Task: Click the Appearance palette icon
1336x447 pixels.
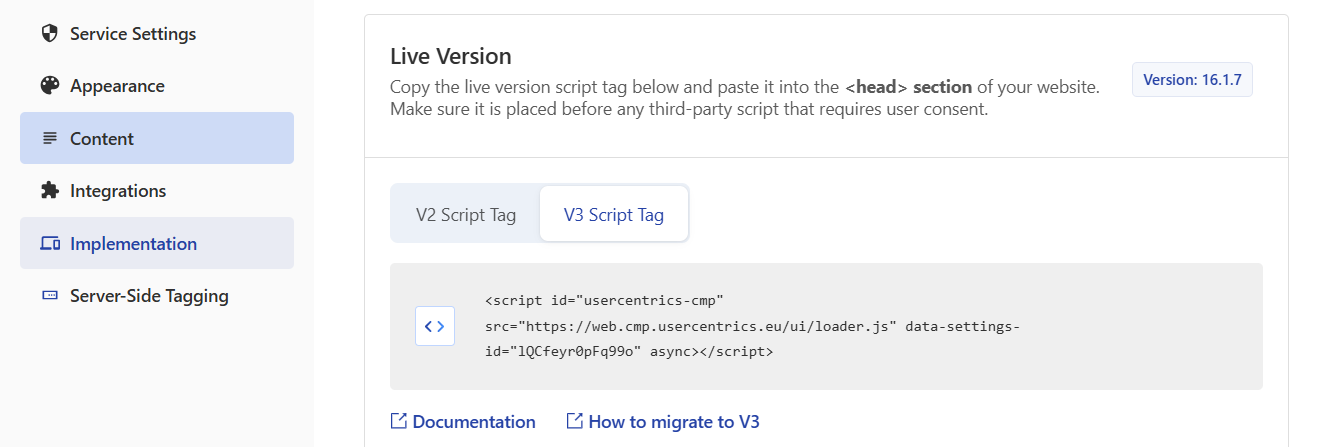Action: point(50,86)
